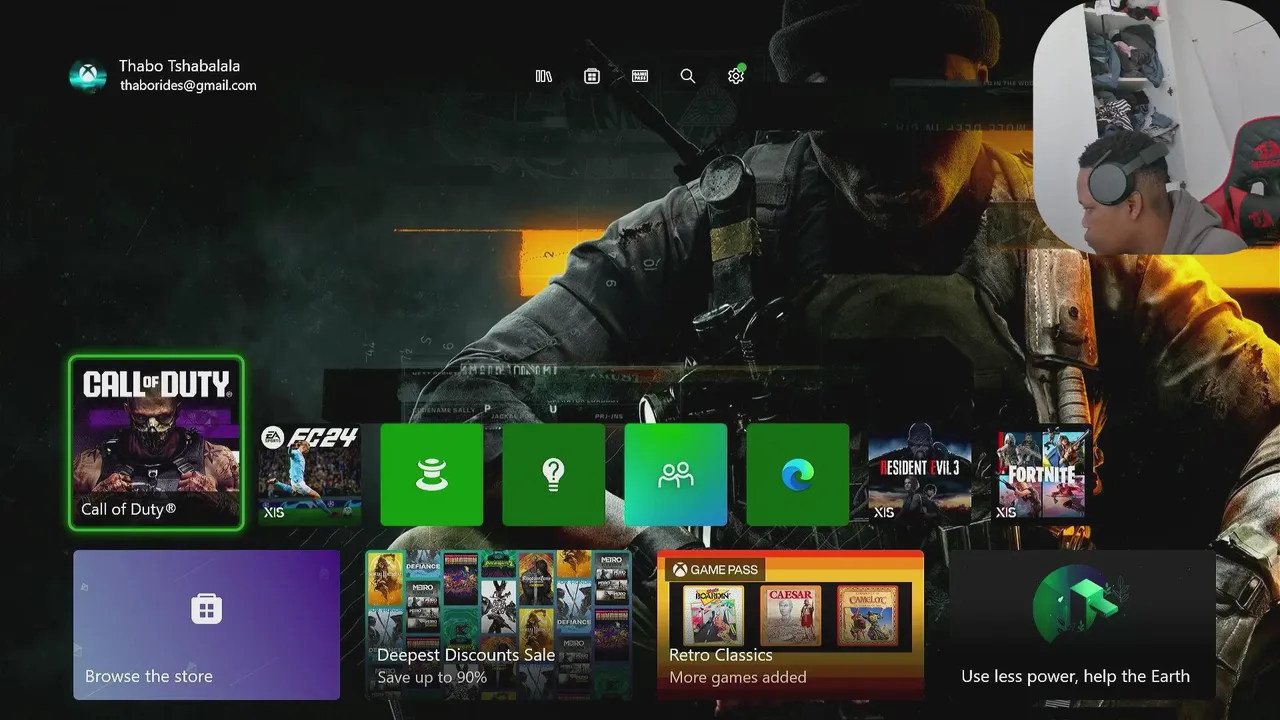Select the Boarder game cover thumbnail
The height and width of the screenshot is (720, 1280).
click(713, 616)
